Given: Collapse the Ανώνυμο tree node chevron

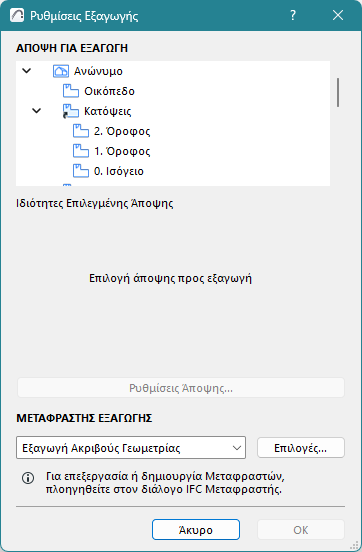Looking at the screenshot, I should (x=27, y=71).
